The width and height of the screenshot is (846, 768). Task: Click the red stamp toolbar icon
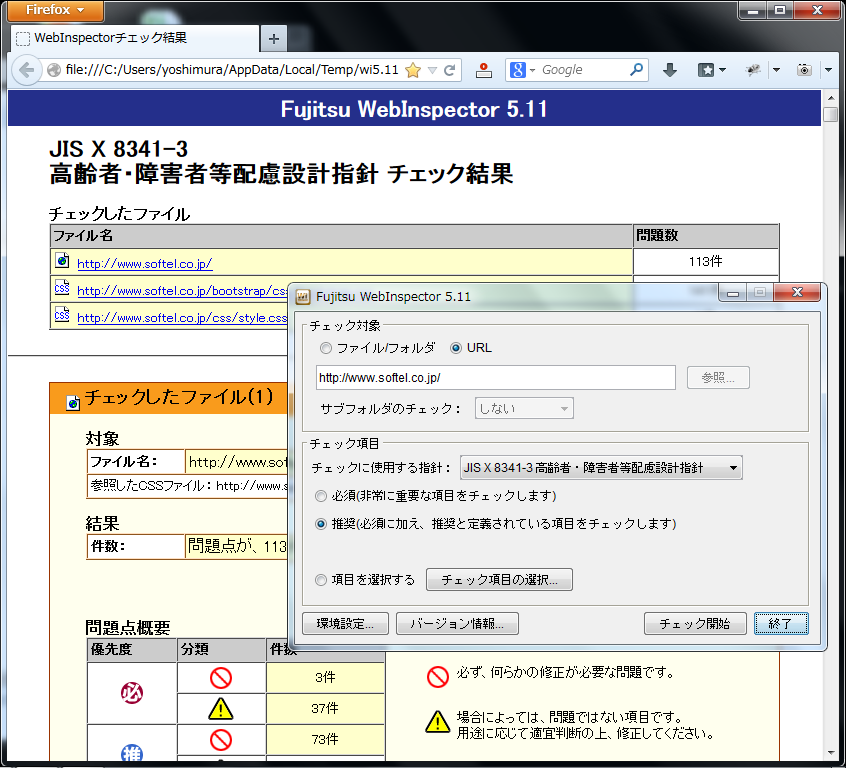point(484,70)
